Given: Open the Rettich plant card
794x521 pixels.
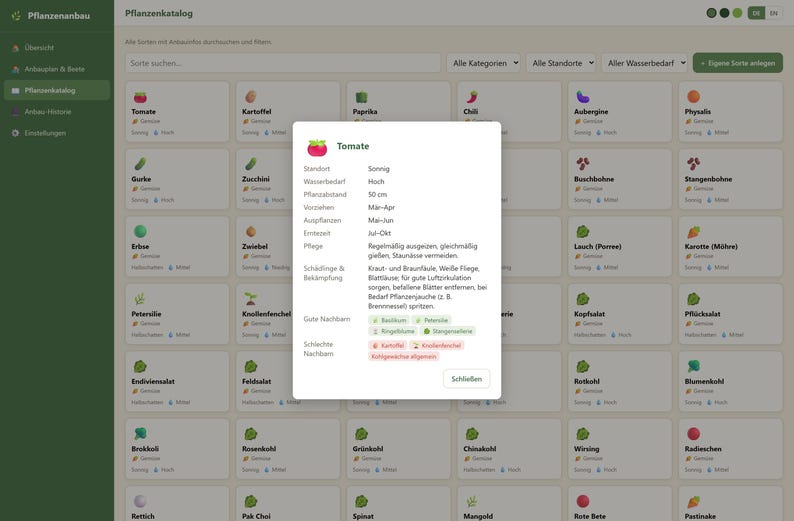Looking at the screenshot, I should point(177,504).
